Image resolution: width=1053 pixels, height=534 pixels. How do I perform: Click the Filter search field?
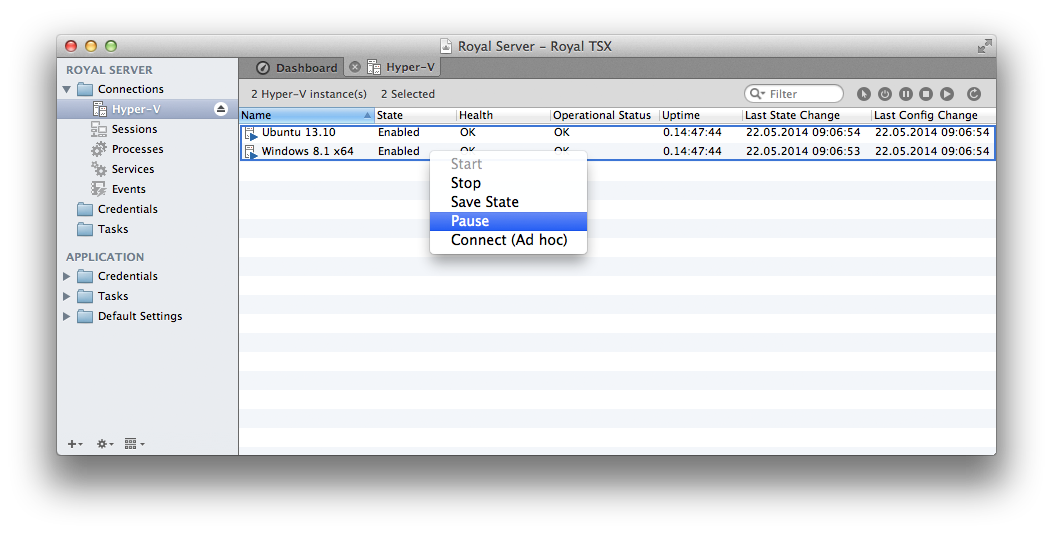click(794, 94)
